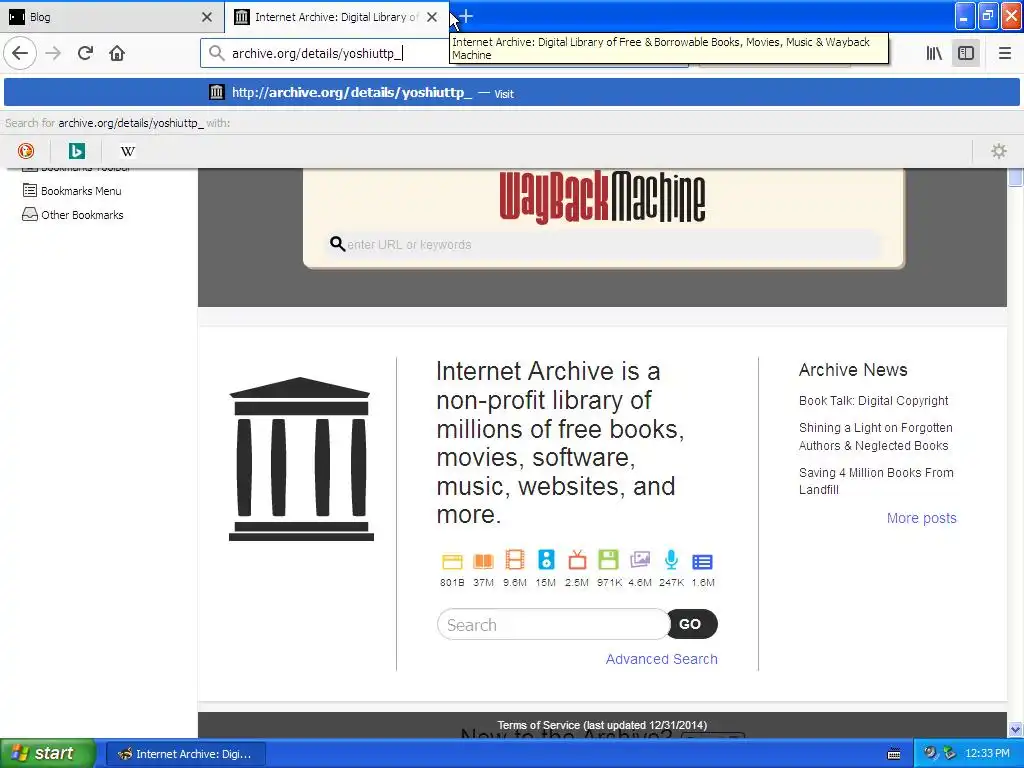This screenshot has width=1024, height=768.
Task: Click the taskbar keyboard icon
Action: click(x=894, y=754)
